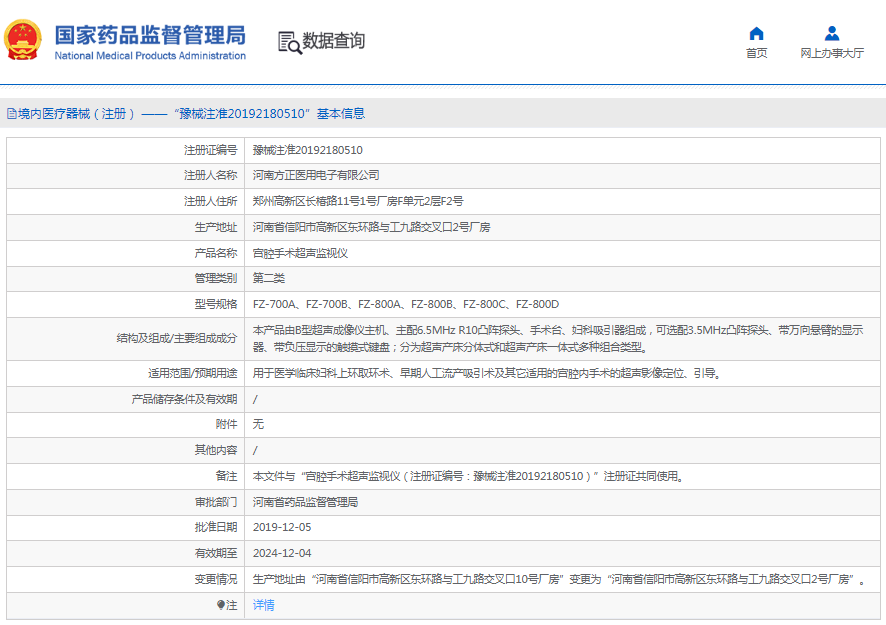This screenshot has width=886, height=625.
Task: Open the 详情 link in the last row
Action: click(263, 605)
